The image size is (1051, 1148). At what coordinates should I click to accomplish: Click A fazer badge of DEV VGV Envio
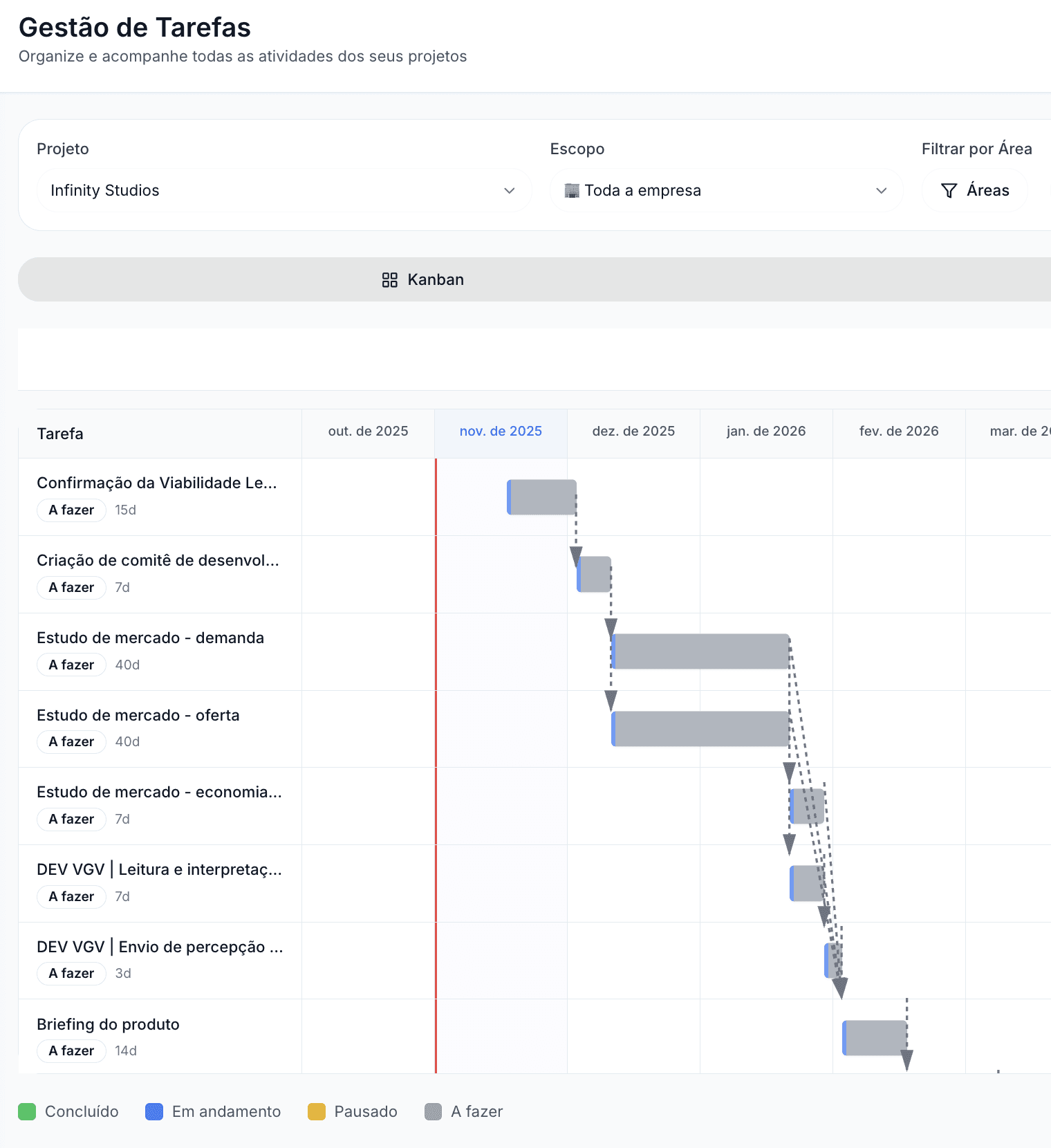tap(71, 973)
